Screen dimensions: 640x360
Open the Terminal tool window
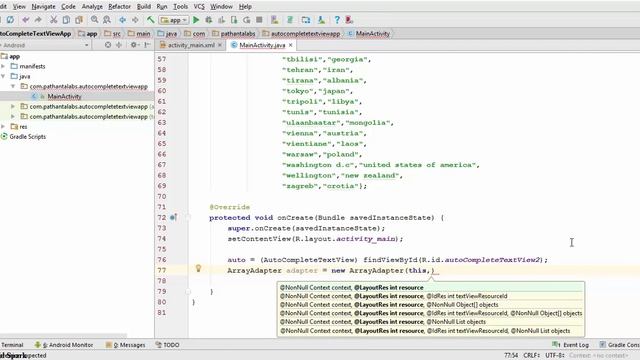(x=12, y=345)
